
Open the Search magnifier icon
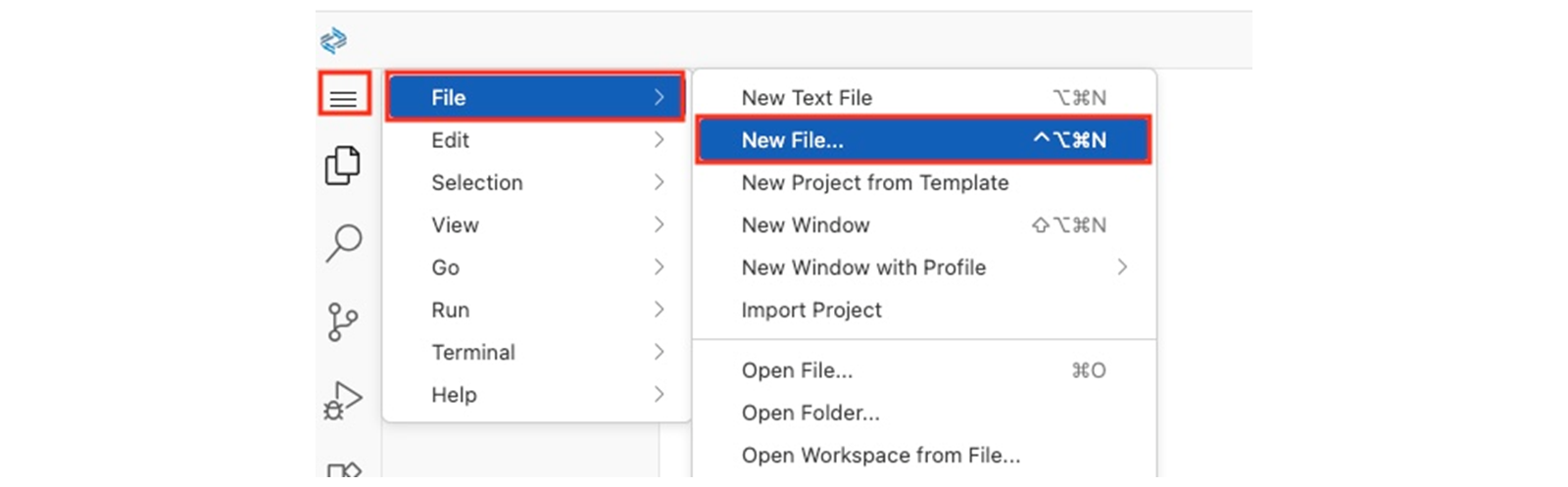[x=343, y=242]
